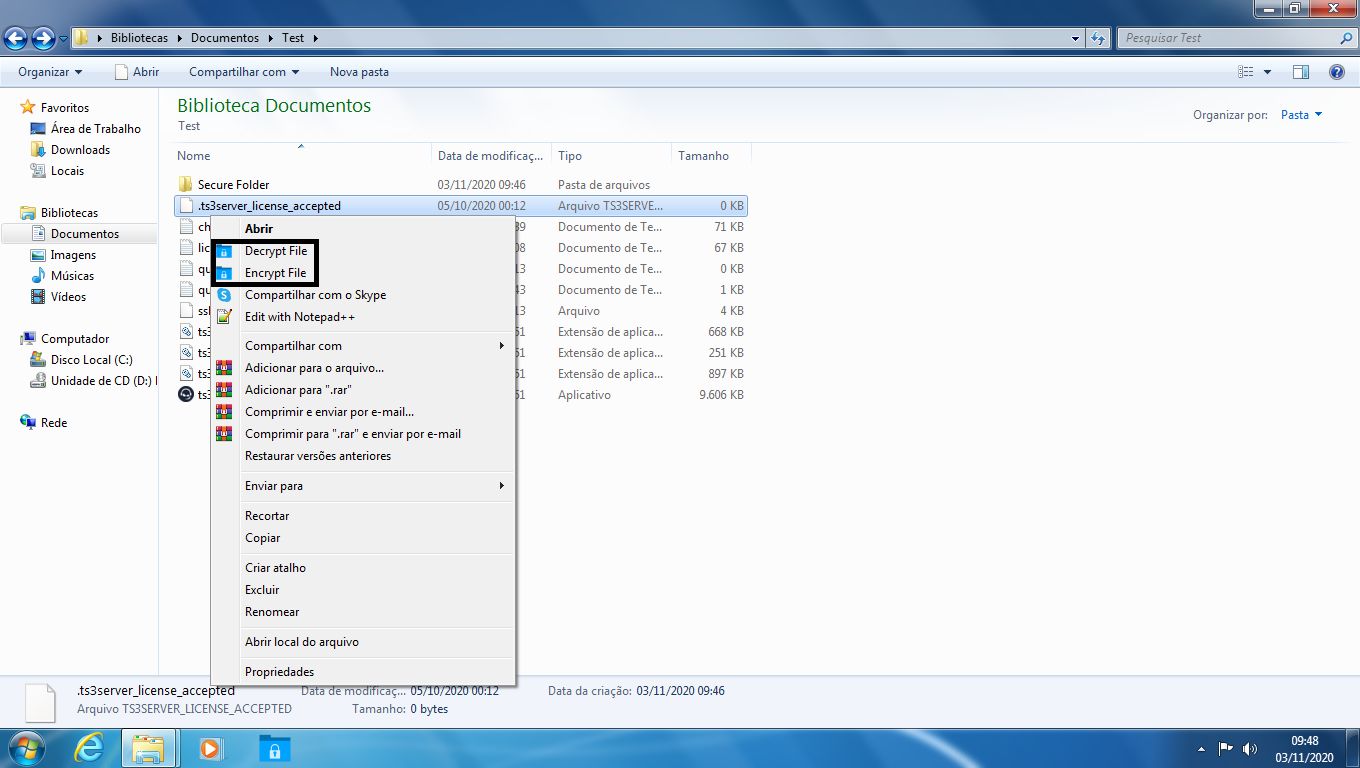Screen dimensions: 1360x768
Task: Sort by the Tamanho column header
Action: [x=711, y=156]
